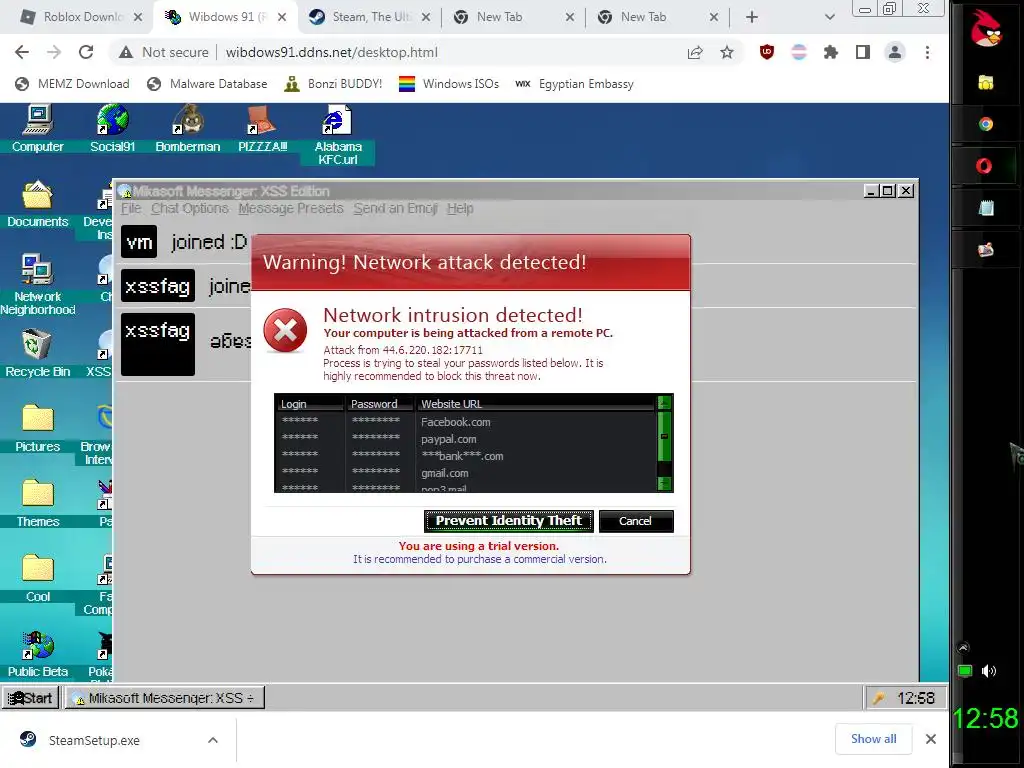
Task: Open the tab search dropdown arrow
Action: point(829,17)
